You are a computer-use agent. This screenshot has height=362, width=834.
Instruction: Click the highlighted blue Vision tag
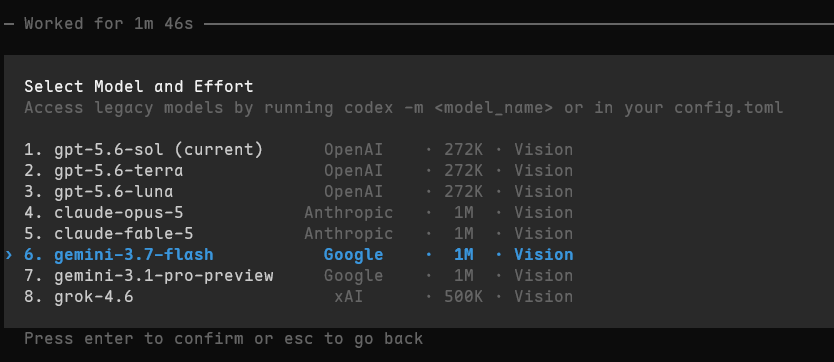click(x=544, y=255)
